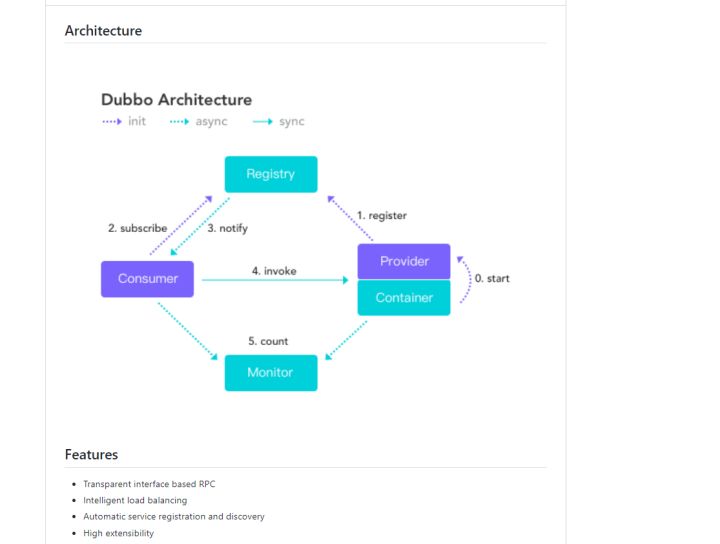This screenshot has height=544, width=720.
Task: Click the 'sync' legend entry
Action: (x=279, y=121)
